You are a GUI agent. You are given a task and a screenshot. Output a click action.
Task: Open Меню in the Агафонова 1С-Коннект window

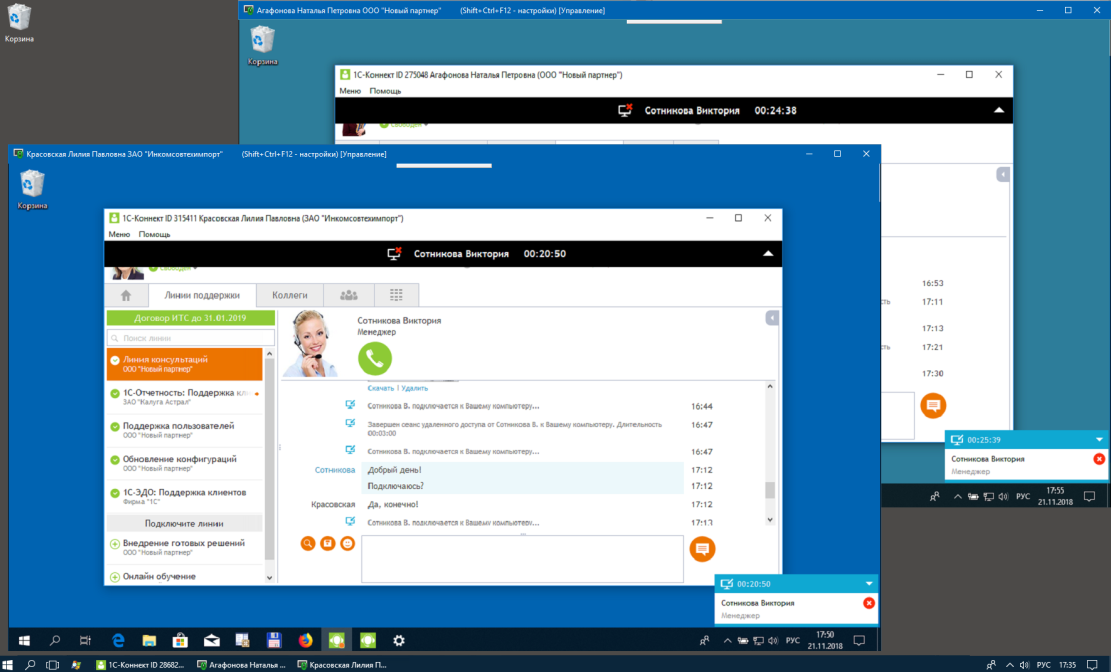(350, 91)
